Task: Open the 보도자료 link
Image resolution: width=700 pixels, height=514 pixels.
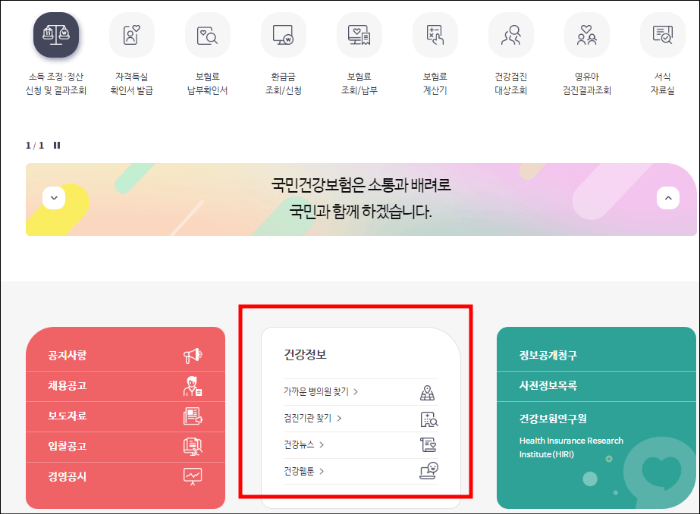Action: click(67, 416)
